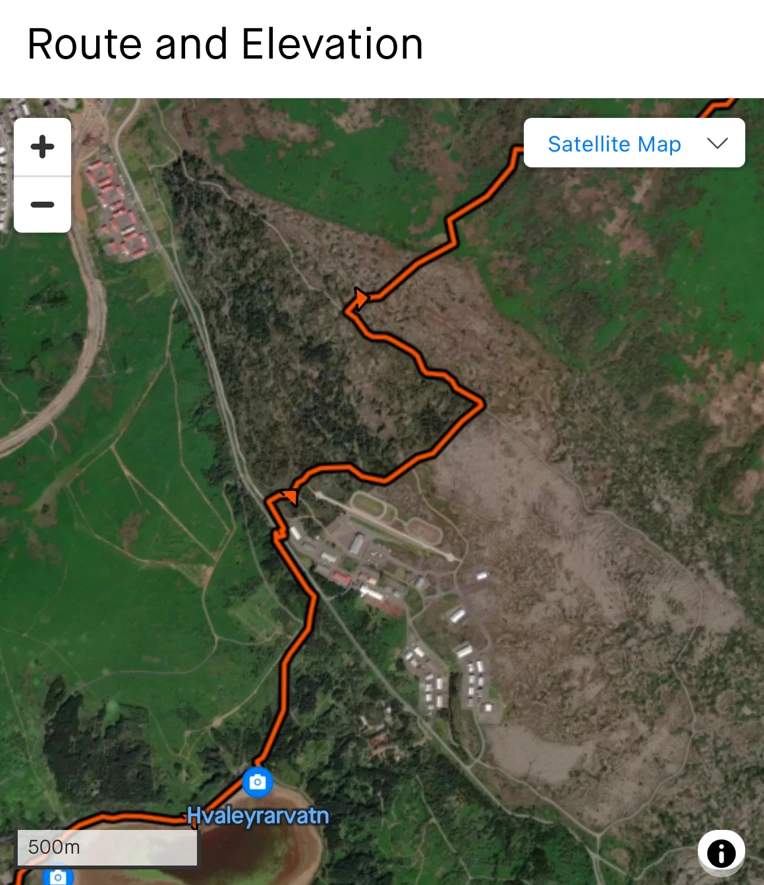Zoom in with the plus button
This screenshot has width=764, height=885.
coord(42,147)
